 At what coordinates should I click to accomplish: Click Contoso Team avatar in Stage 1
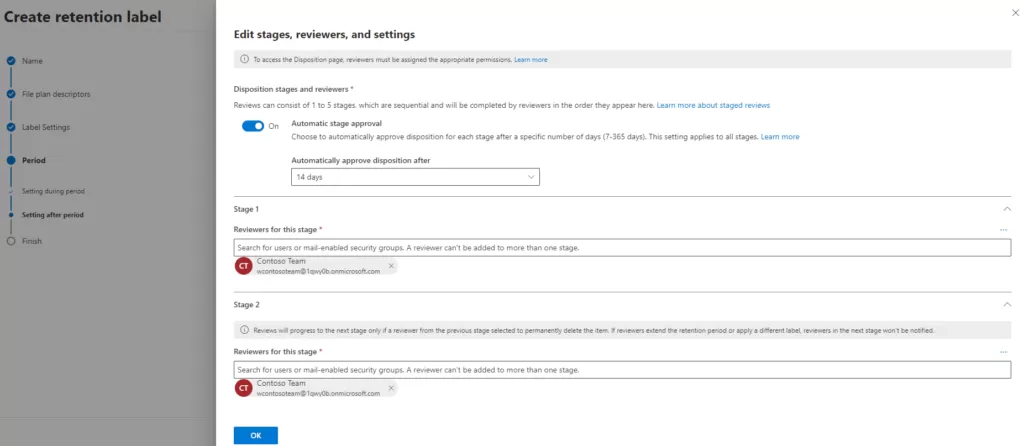click(x=243, y=266)
